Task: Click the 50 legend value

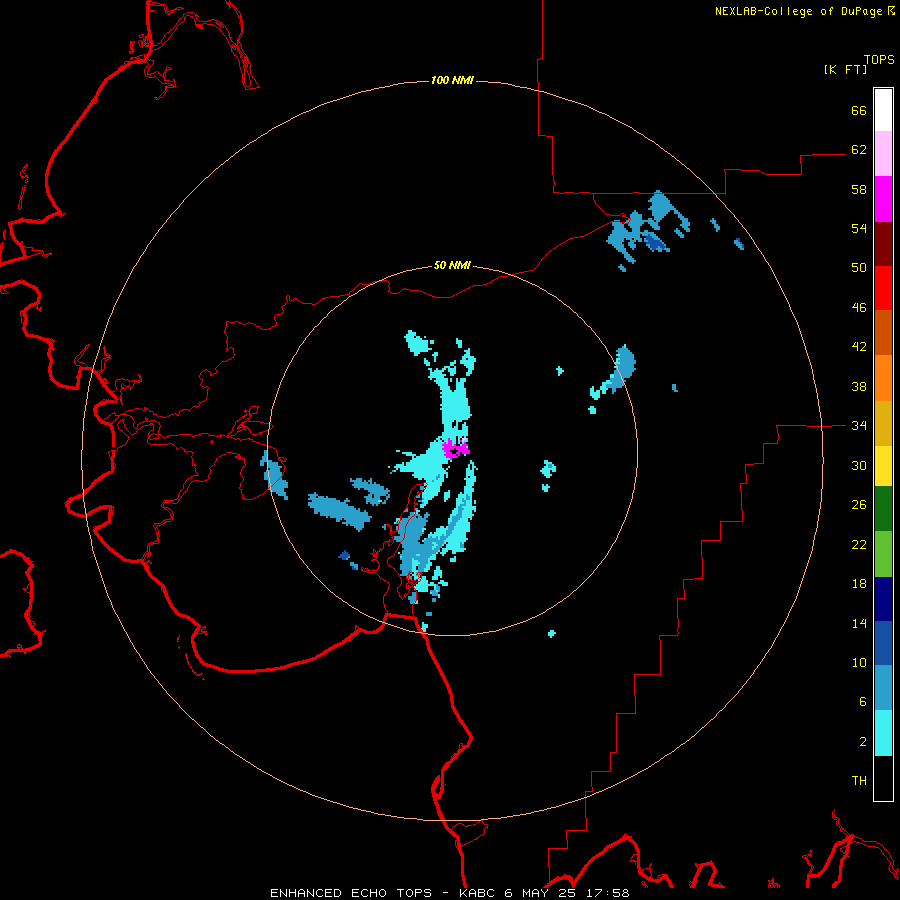Action: tap(859, 267)
